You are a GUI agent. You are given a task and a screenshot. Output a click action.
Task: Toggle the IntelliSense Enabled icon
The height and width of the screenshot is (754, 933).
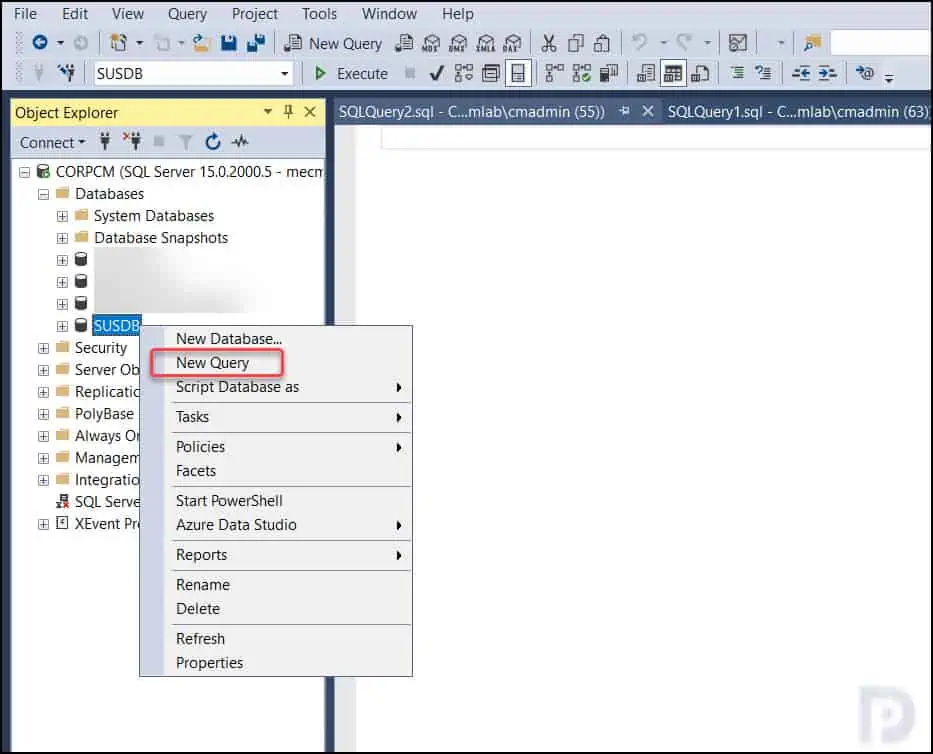click(x=518, y=73)
